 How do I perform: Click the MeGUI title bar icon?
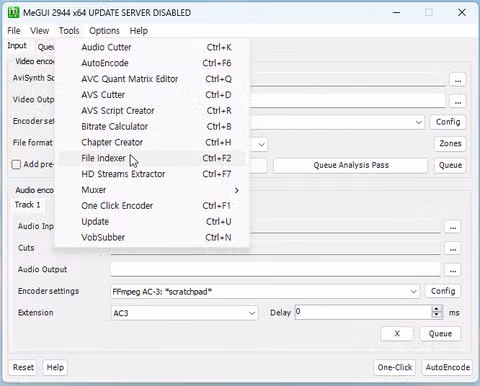click(x=14, y=13)
